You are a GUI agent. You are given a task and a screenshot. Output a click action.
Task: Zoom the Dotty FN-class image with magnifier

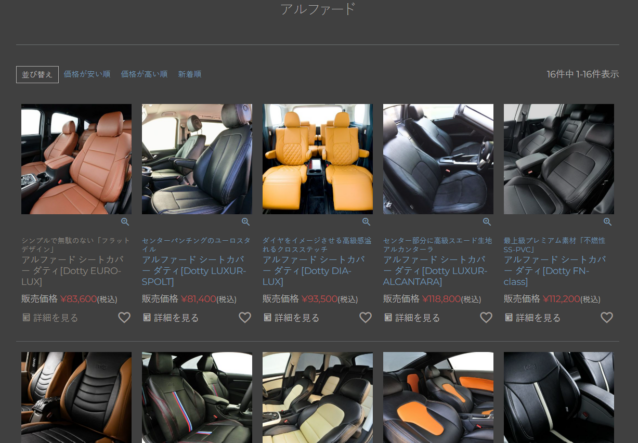coord(608,222)
